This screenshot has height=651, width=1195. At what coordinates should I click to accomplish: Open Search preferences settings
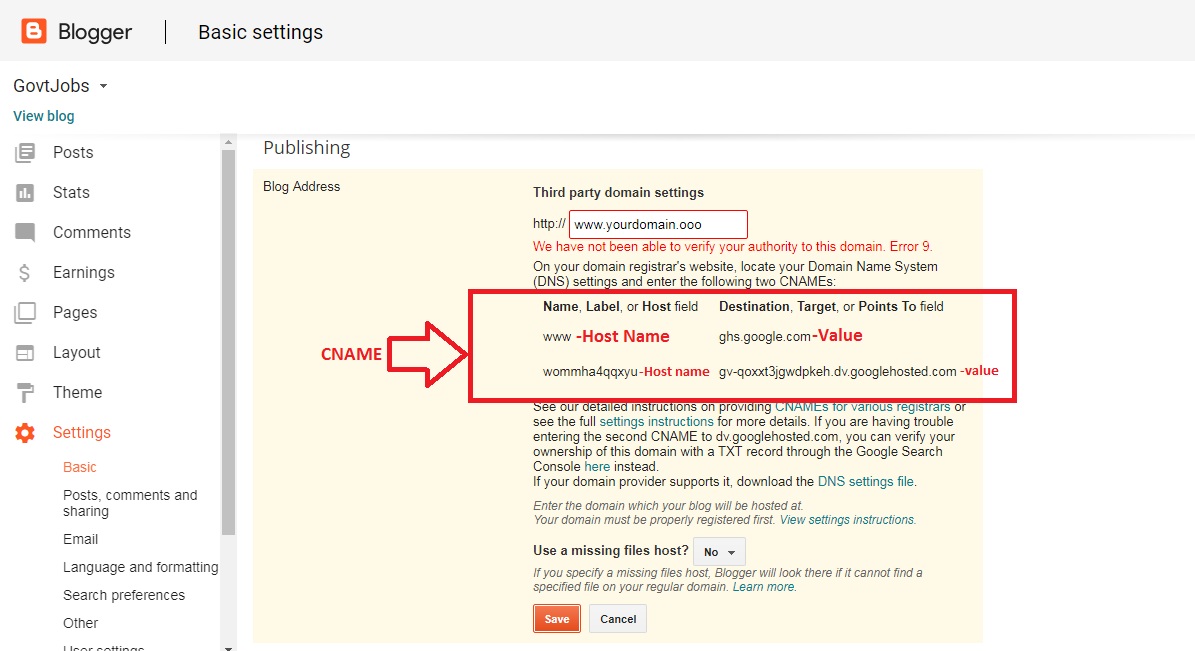click(123, 595)
